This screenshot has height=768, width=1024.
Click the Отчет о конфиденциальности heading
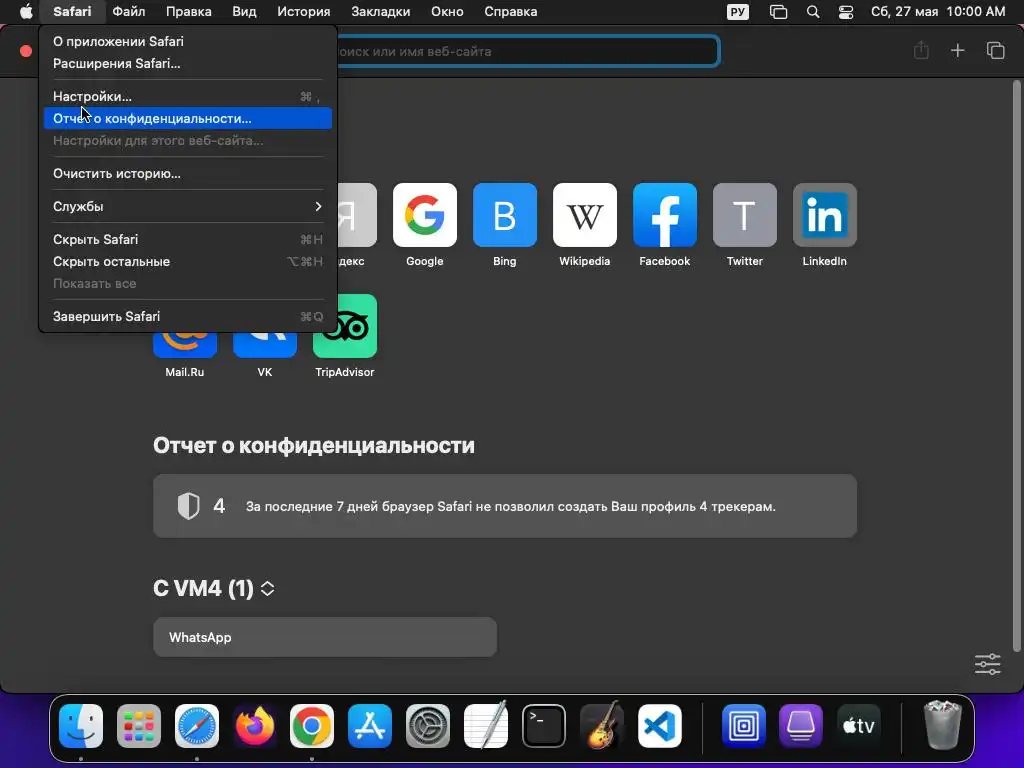pos(313,445)
